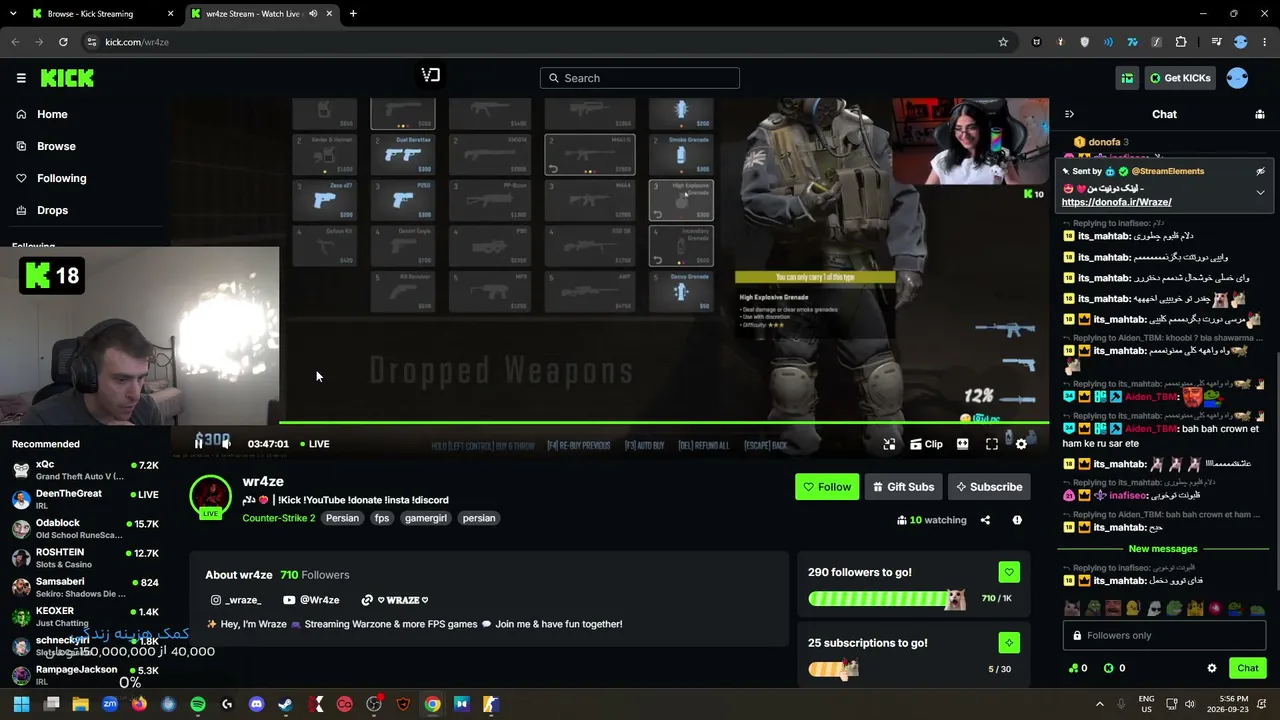Screen dimensions: 1280x720
Task: Jump to LIVE in the player
Action: 314,444
